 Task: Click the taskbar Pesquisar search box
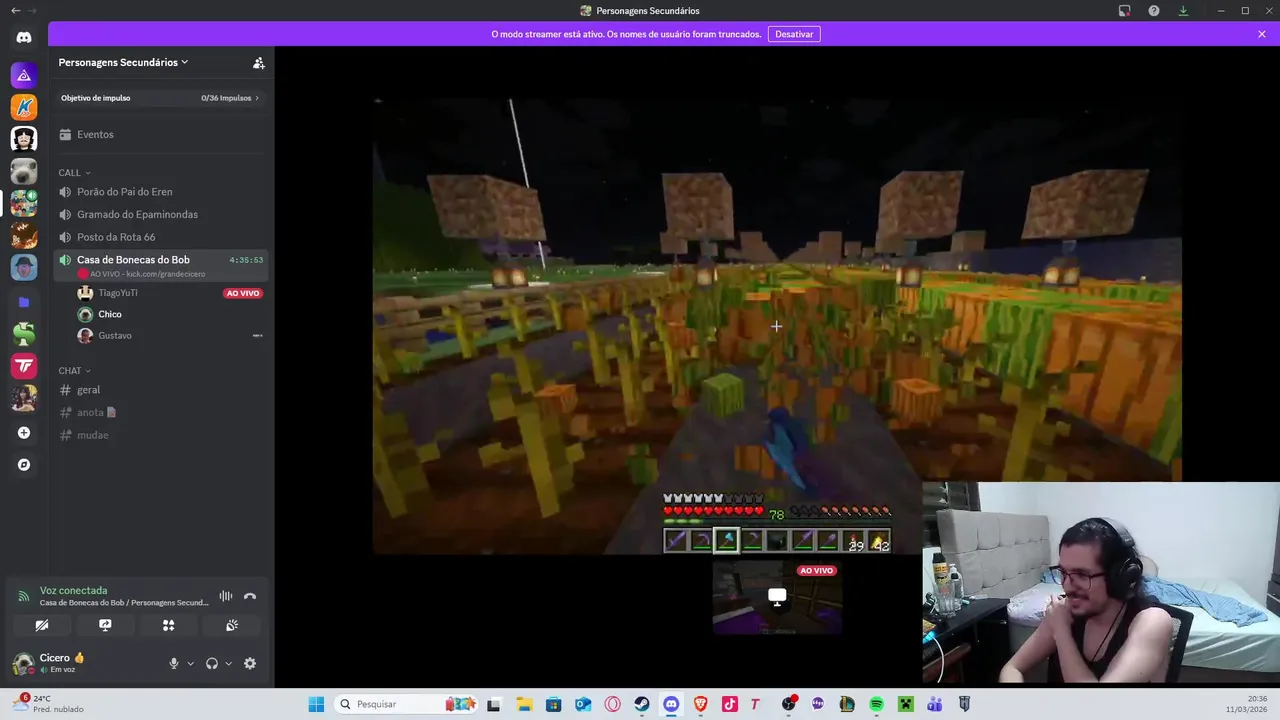pos(408,704)
